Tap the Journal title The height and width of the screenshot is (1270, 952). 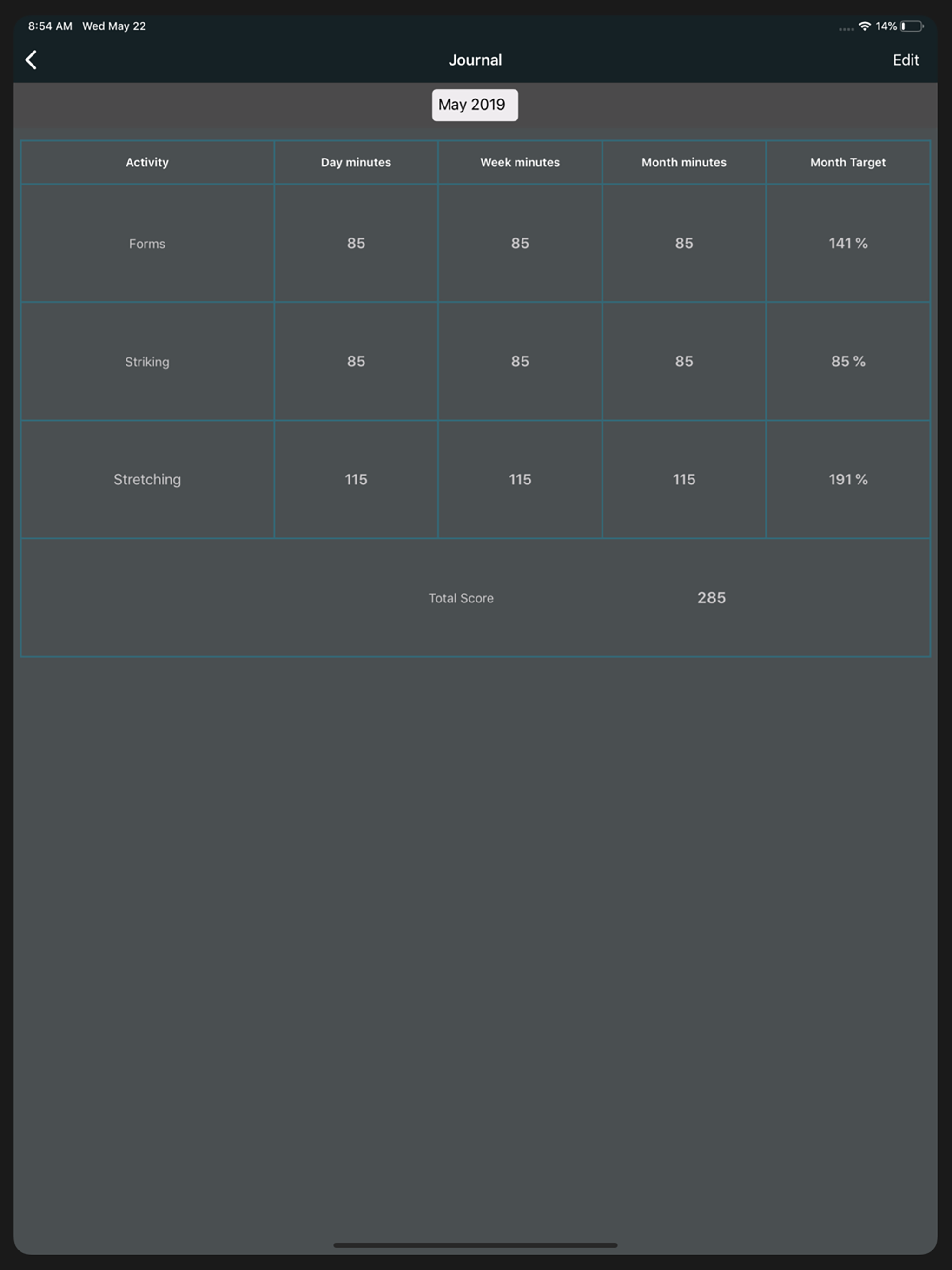click(x=476, y=60)
